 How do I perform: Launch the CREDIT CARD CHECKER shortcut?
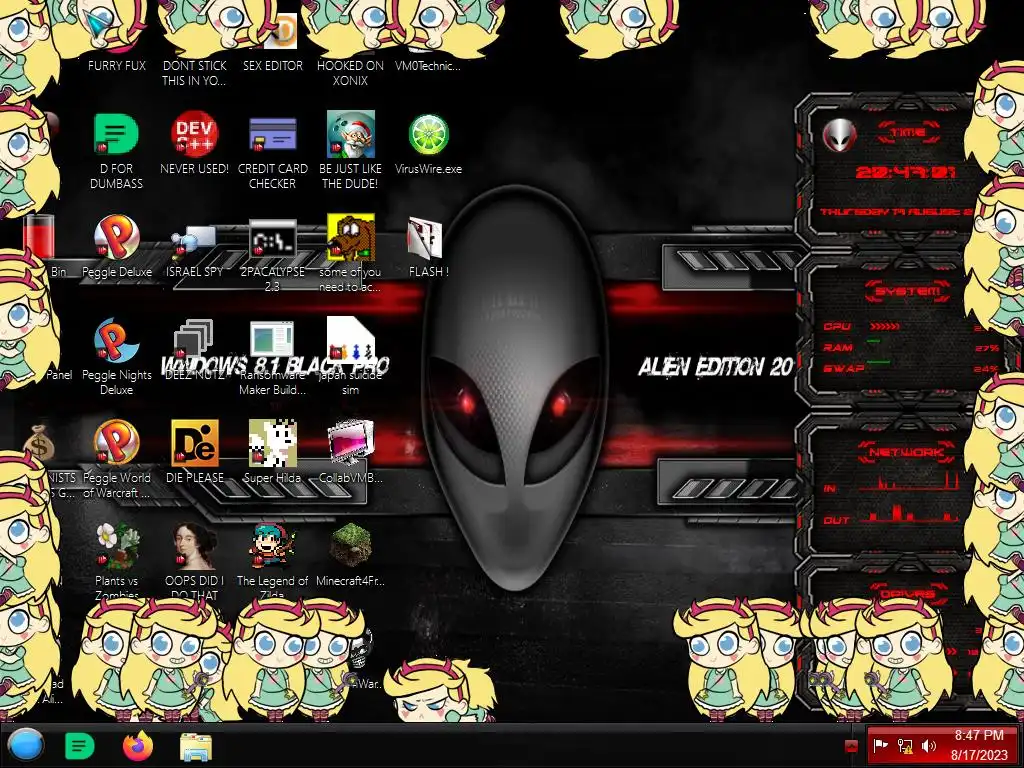pos(272,135)
